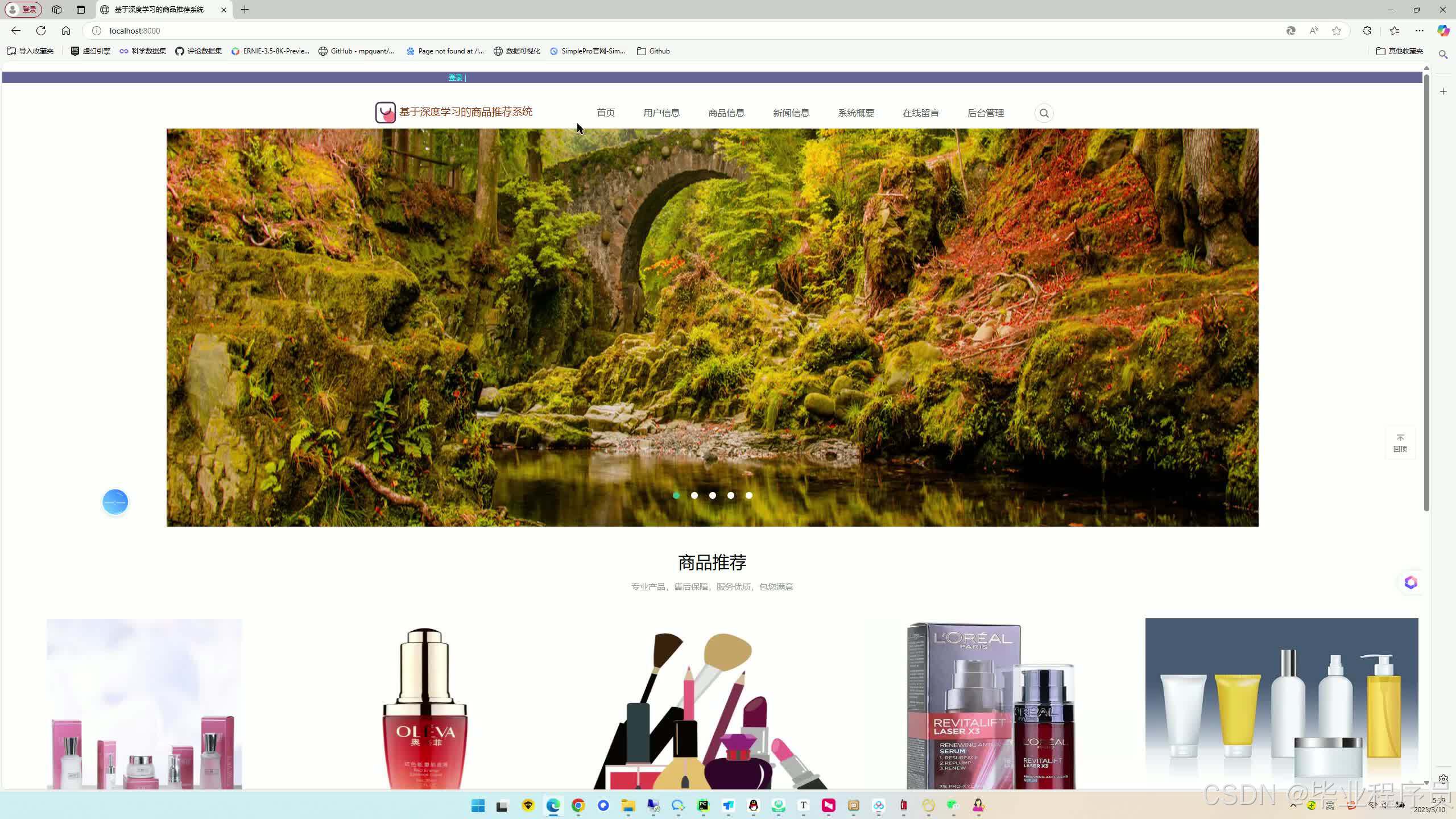The width and height of the screenshot is (1456, 819).
Task: Open the makeup brushes product image
Action: tap(710, 710)
